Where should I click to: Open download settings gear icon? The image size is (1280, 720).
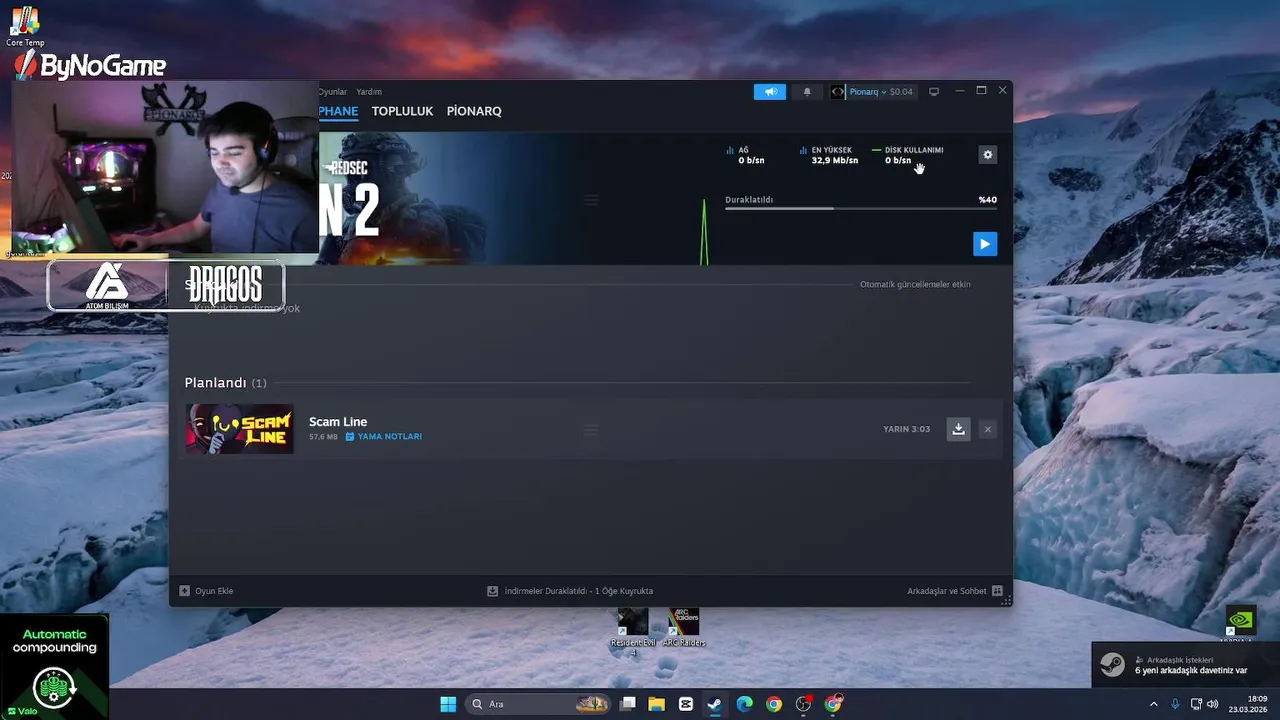pyautogui.click(x=988, y=155)
